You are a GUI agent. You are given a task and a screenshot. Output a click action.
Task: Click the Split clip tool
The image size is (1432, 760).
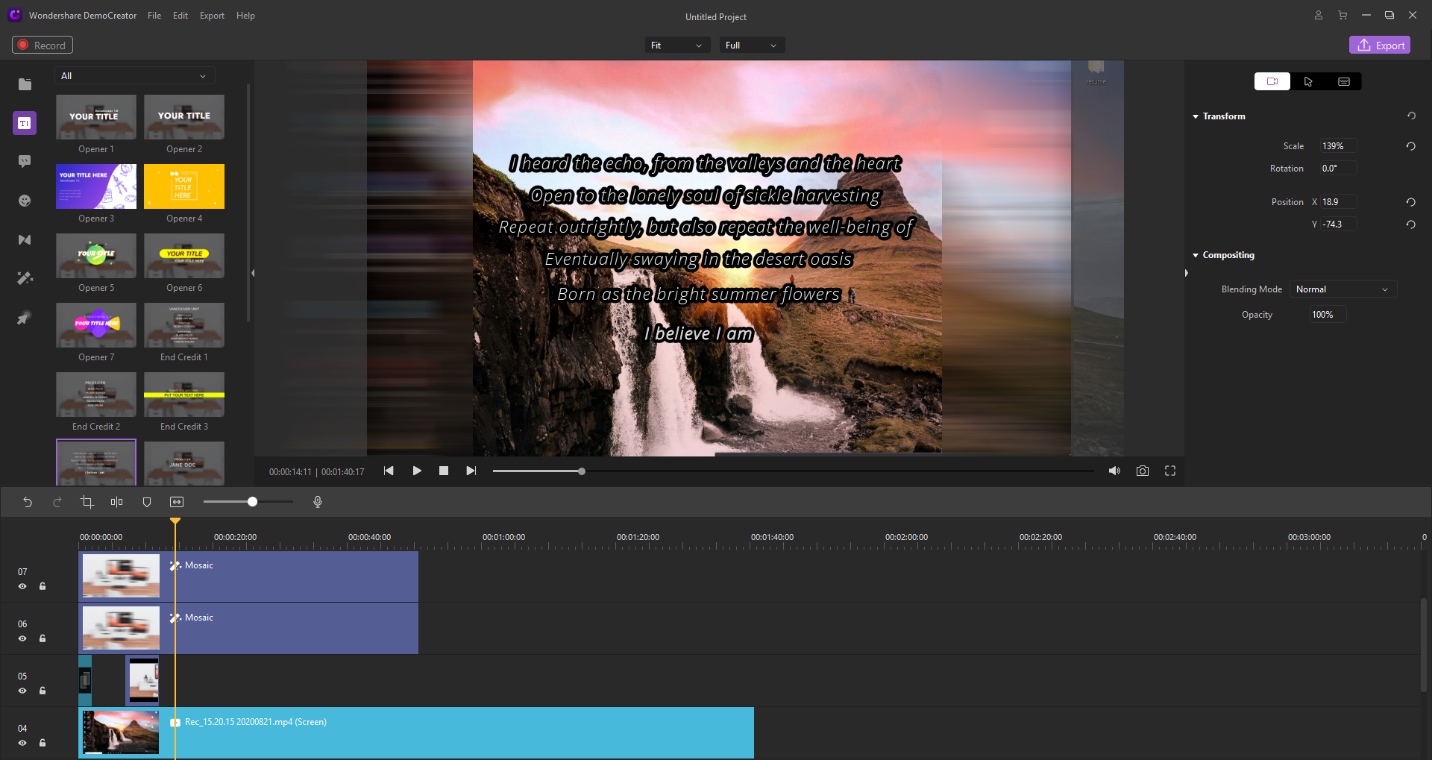117,502
